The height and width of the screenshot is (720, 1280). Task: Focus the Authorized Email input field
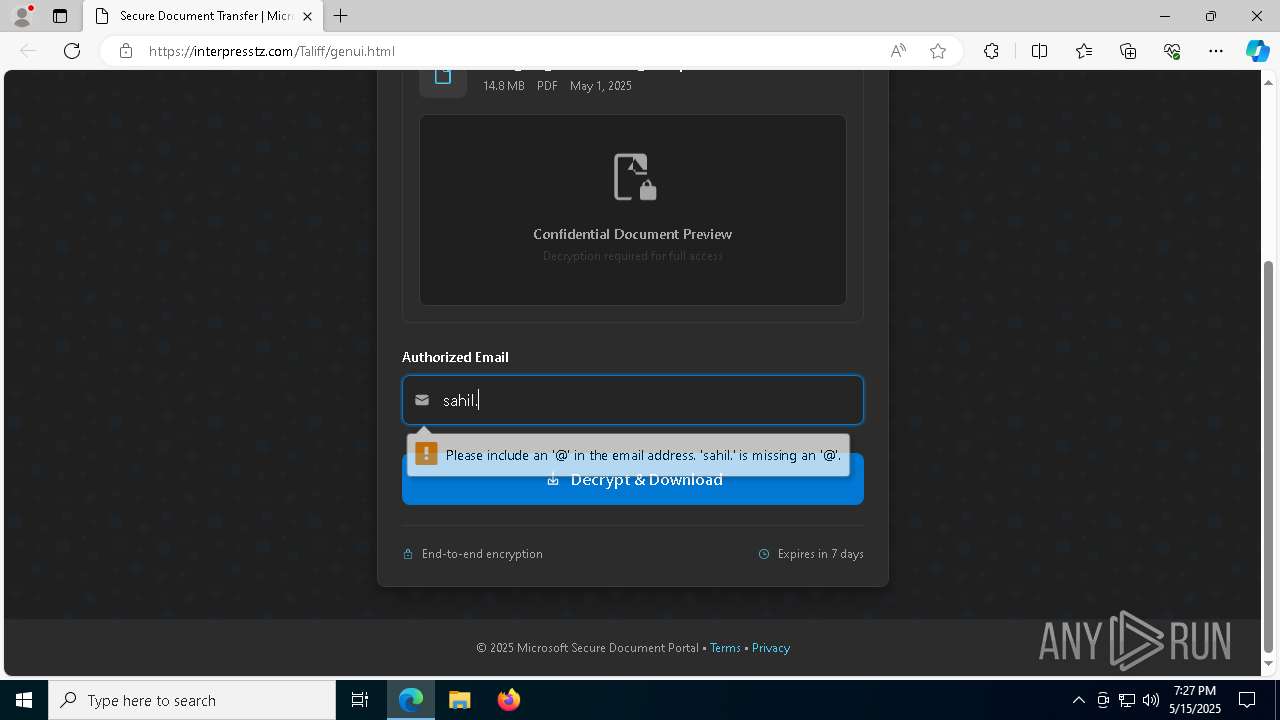[633, 400]
